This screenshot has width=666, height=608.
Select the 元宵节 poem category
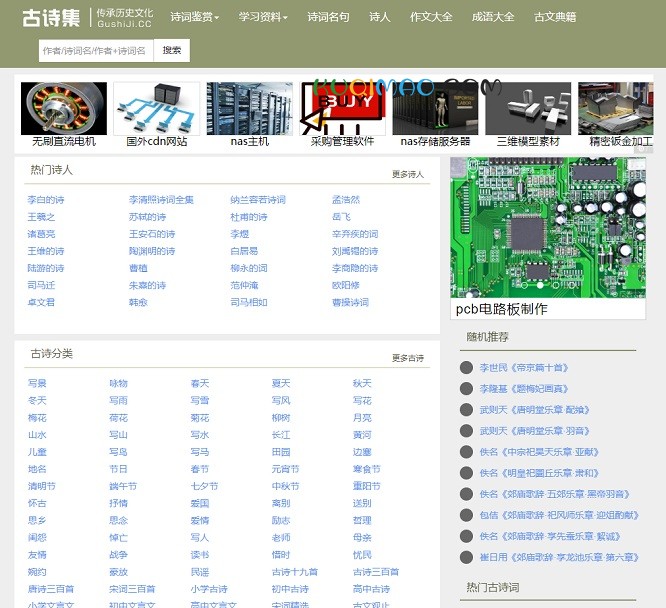285,469
